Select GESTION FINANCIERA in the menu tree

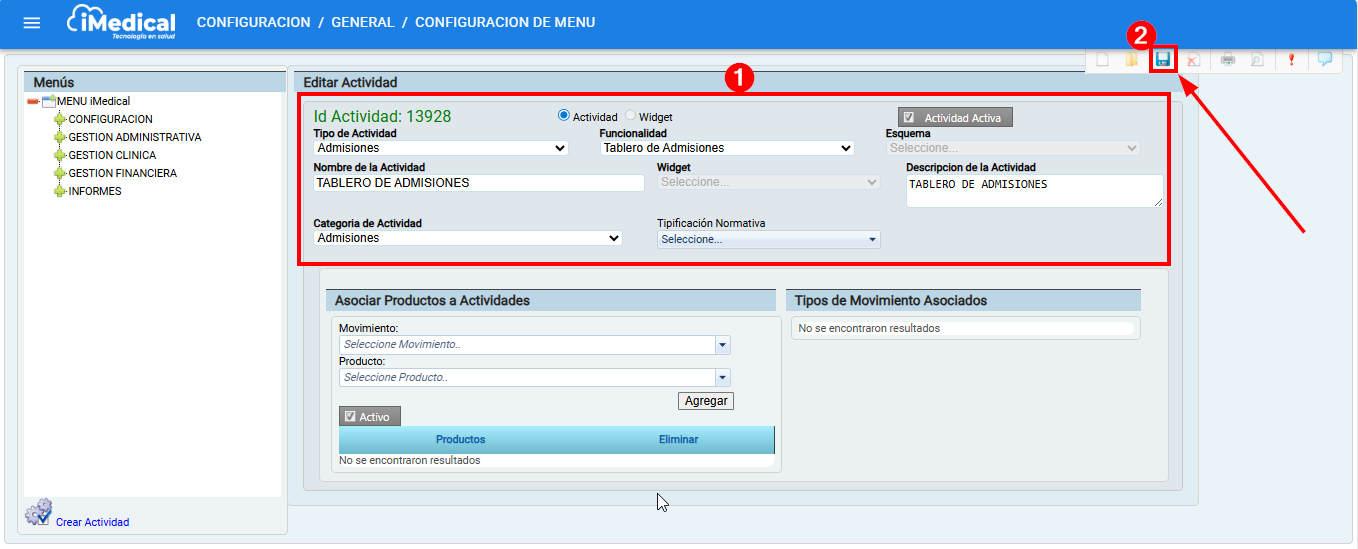coord(122,173)
